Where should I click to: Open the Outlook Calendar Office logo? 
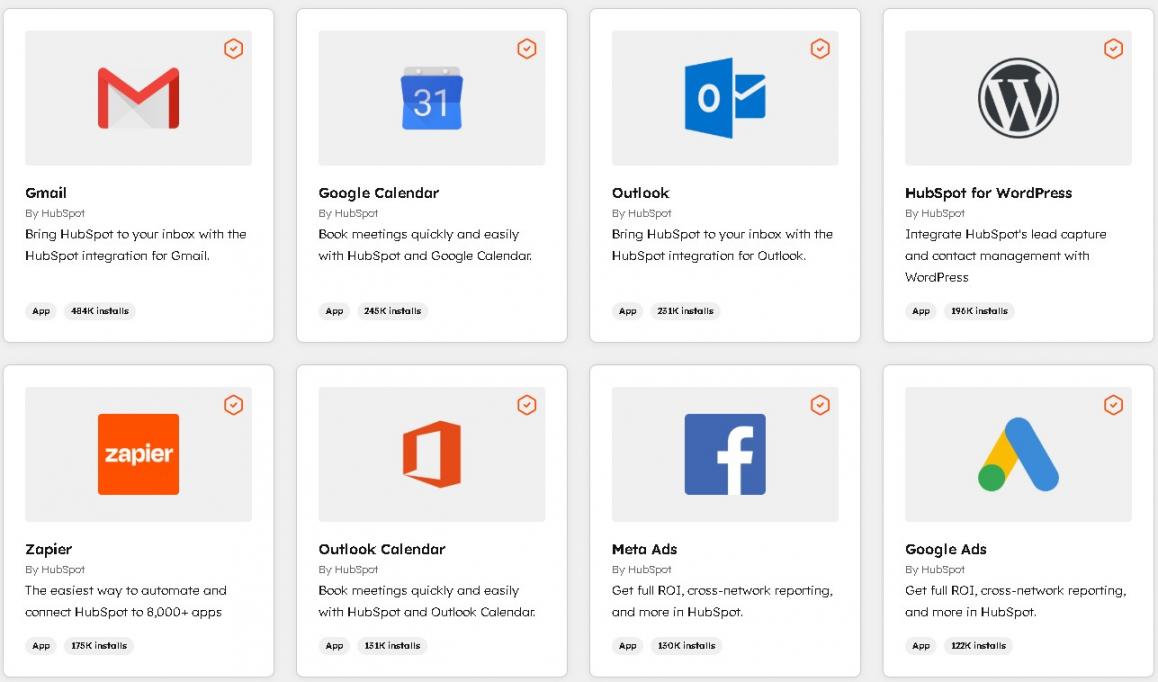point(431,454)
